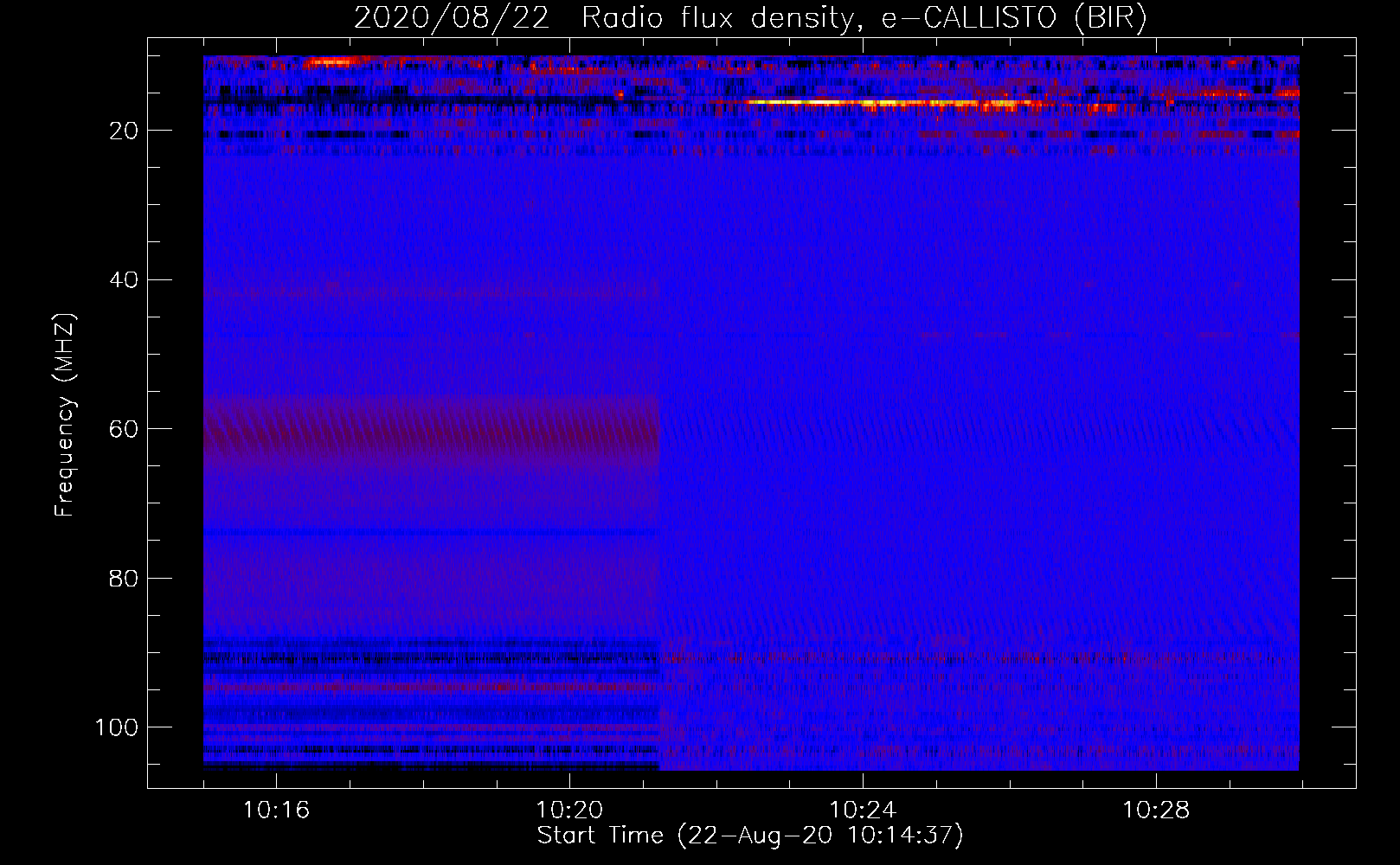Screen dimensions: 1400x865
Task: Click the 20 MHz frequency tick label
Action: [123, 131]
